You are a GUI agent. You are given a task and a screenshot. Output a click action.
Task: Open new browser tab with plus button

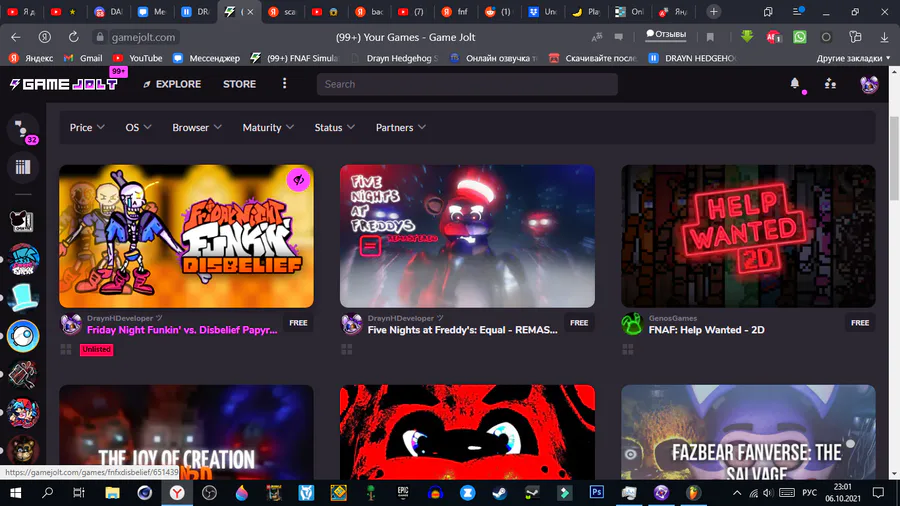pos(713,11)
